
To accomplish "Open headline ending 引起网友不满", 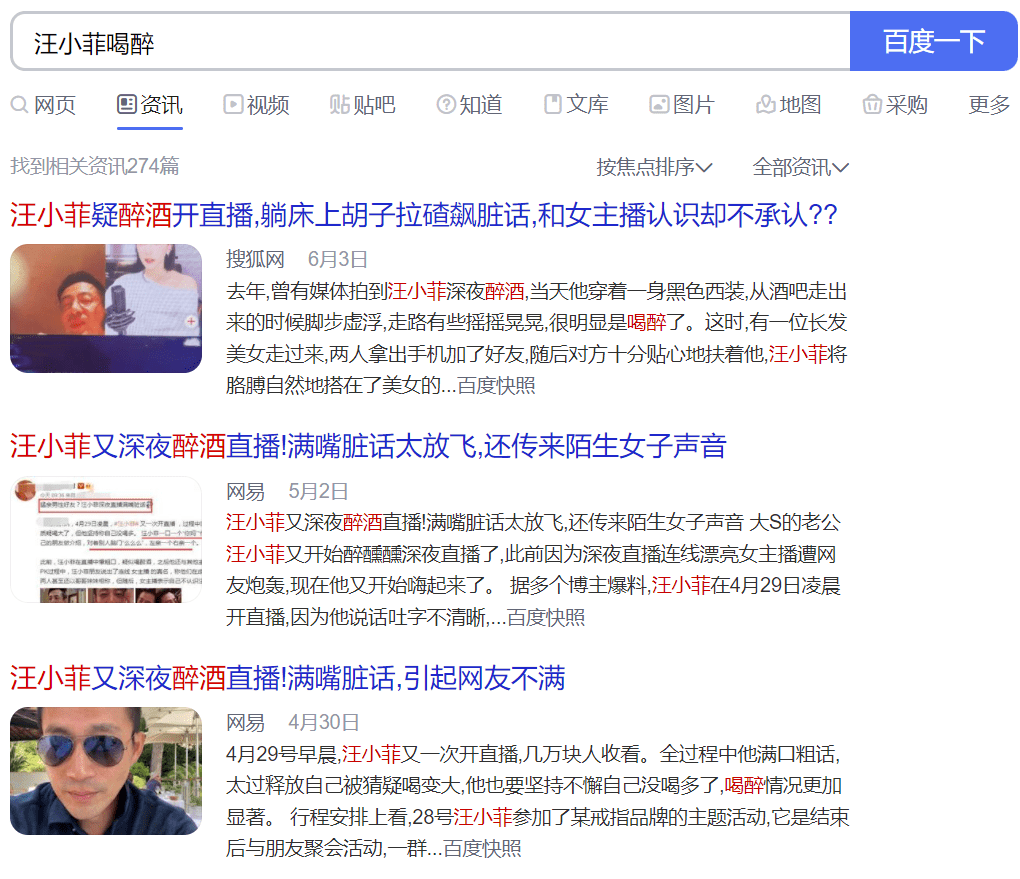I will [x=288, y=678].
